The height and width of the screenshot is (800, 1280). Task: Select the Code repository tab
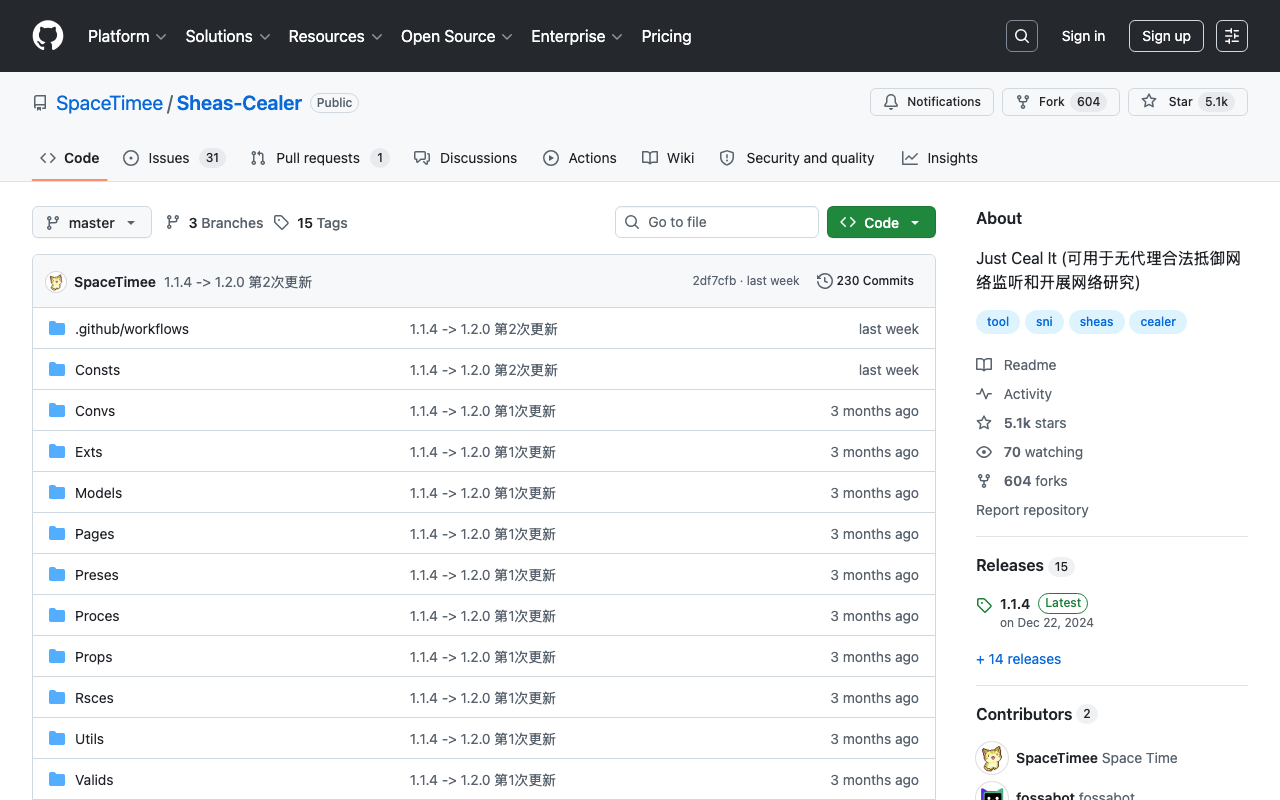[x=70, y=158]
